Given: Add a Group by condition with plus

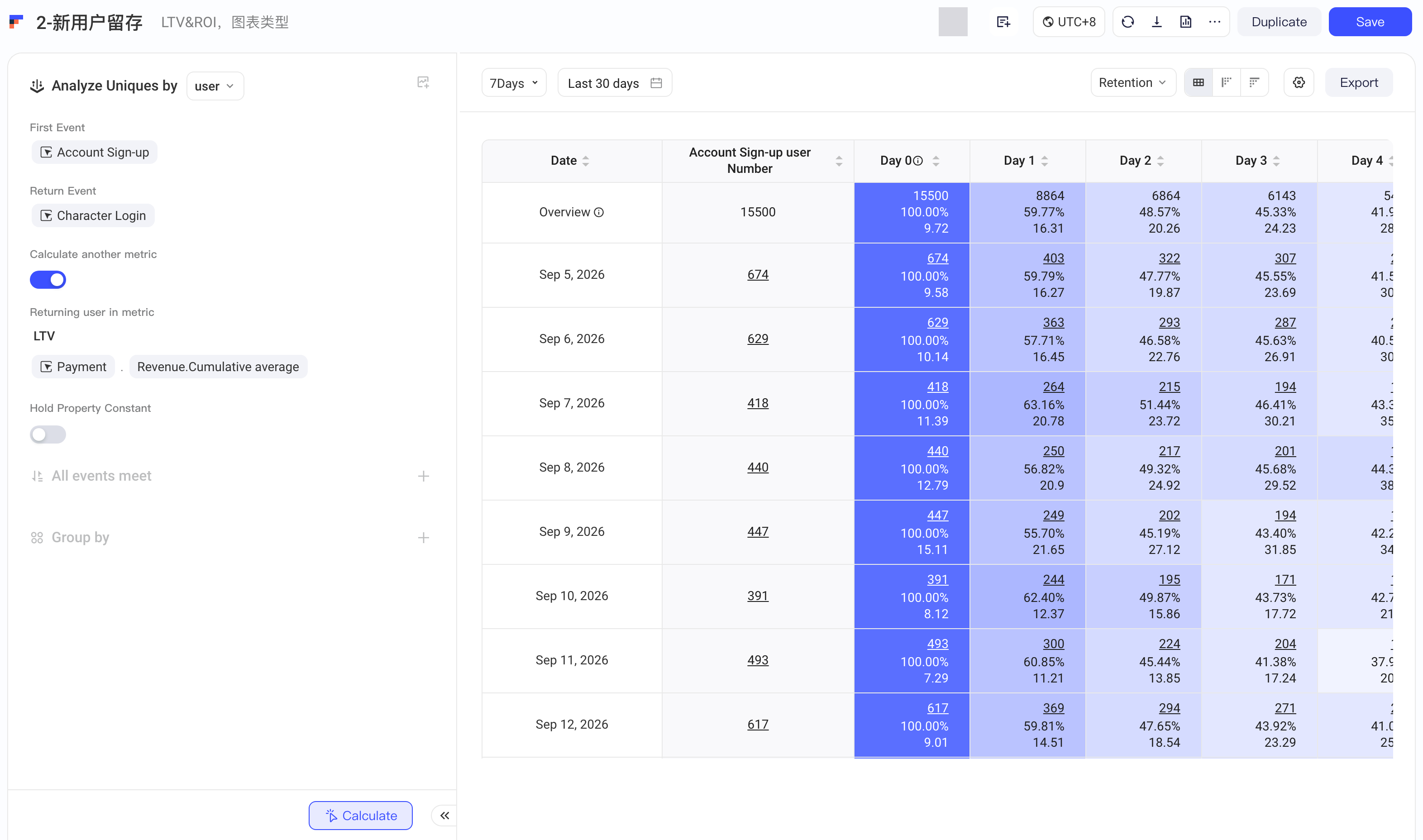Looking at the screenshot, I should (423, 538).
